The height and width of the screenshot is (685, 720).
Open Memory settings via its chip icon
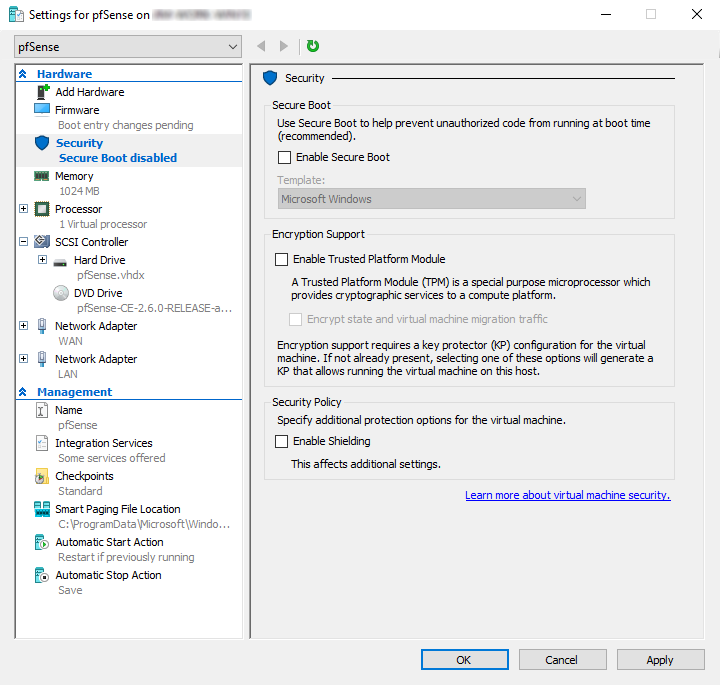pyautogui.click(x=42, y=176)
